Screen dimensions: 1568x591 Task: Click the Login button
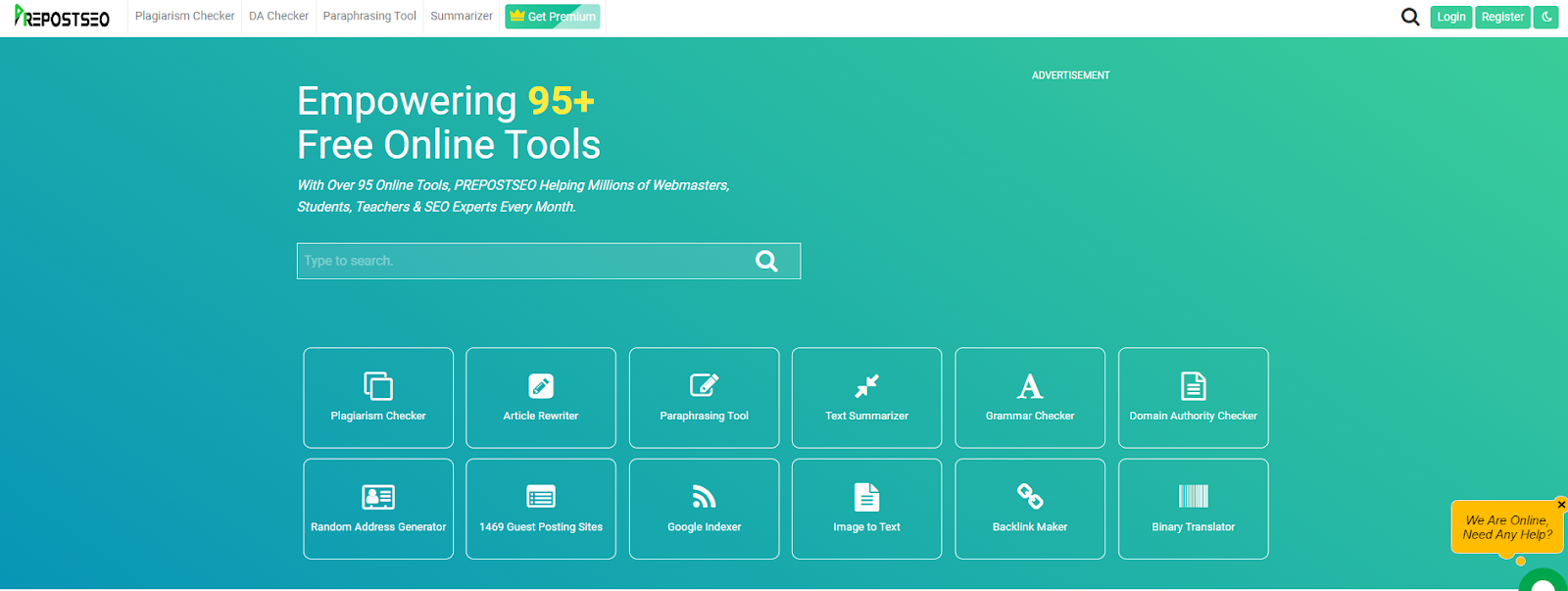pyautogui.click(x=1451, y=17)
